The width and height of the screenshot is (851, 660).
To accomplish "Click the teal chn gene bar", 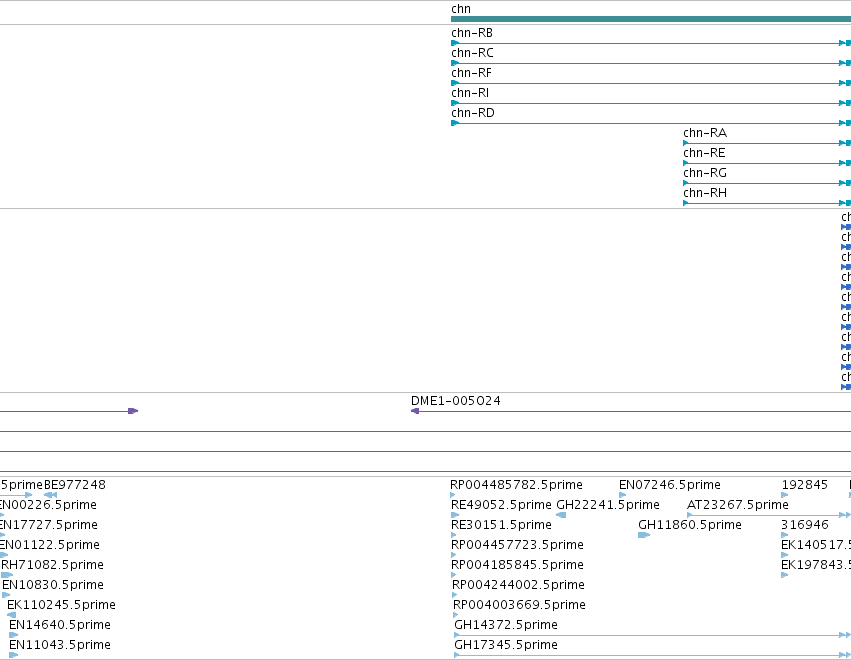I will click(651, 19).
